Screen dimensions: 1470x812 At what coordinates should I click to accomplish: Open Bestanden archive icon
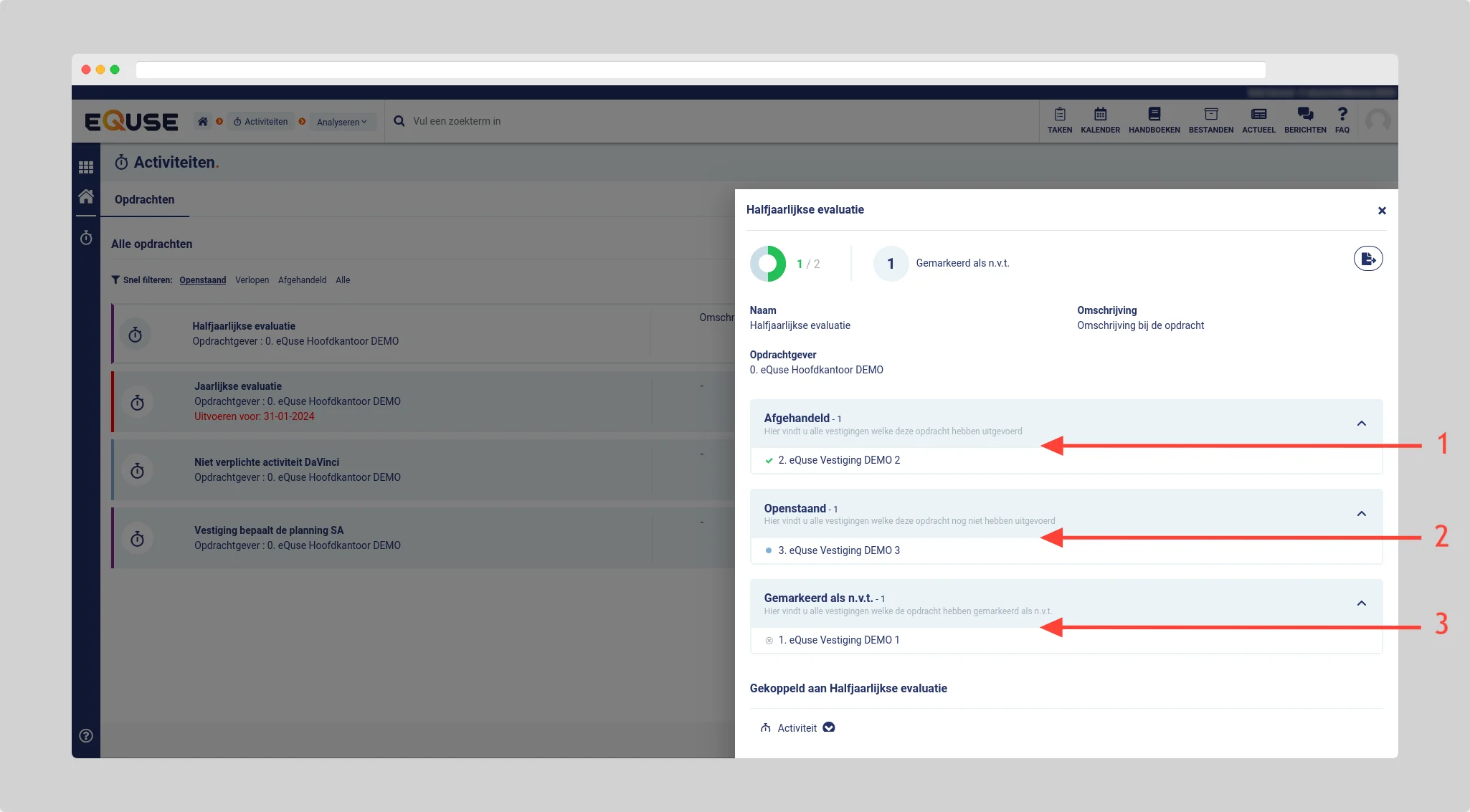click(1210, 120)
